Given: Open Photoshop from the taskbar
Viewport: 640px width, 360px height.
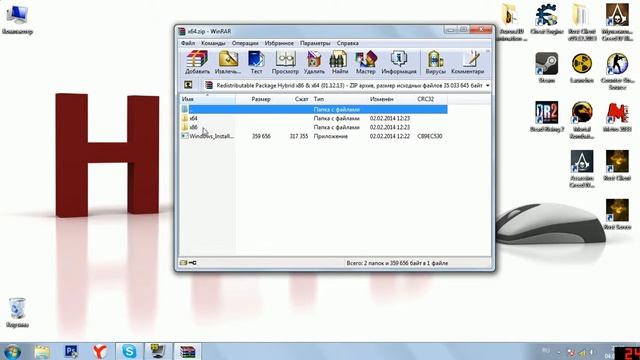Looking at the screenshot, I should tap(71, 351).
